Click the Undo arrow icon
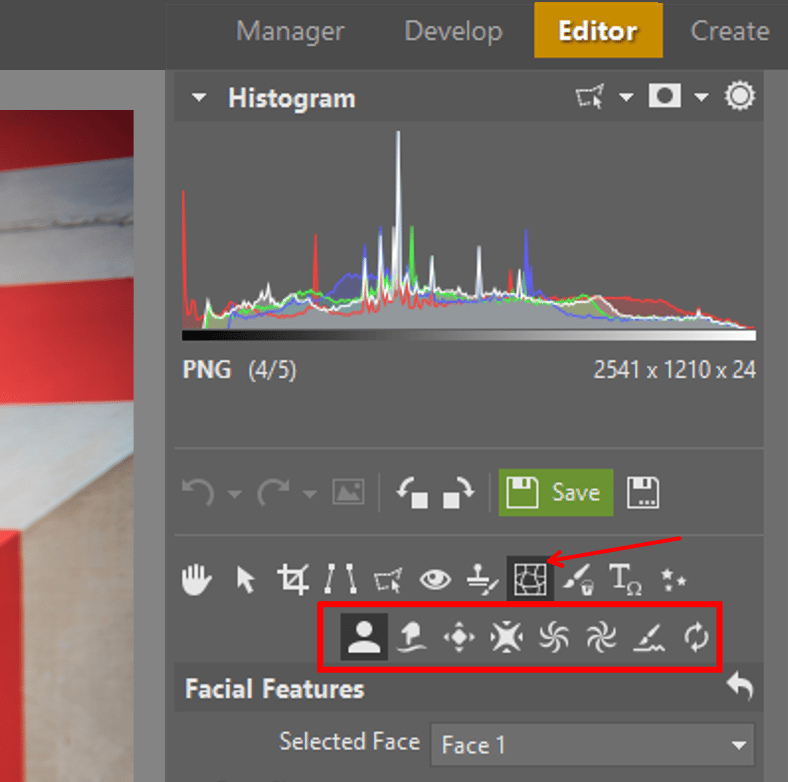 tap(198, 492)
